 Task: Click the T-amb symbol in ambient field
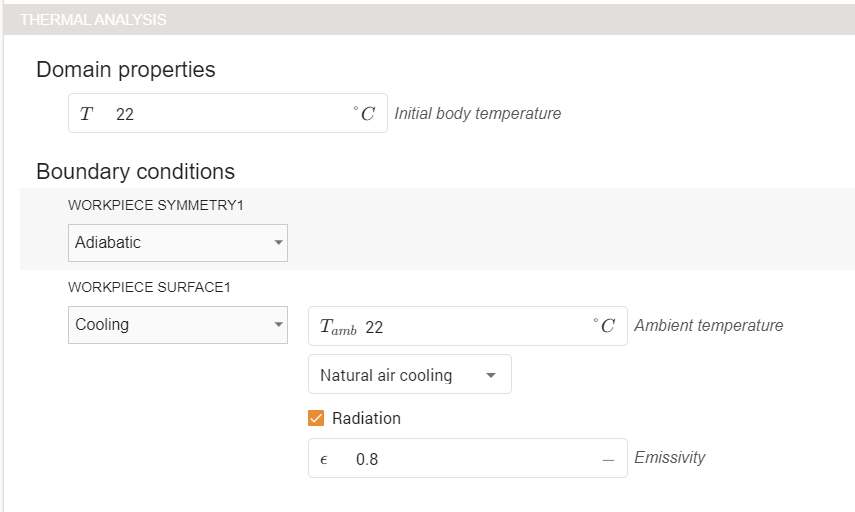click(x=338, y=327)
